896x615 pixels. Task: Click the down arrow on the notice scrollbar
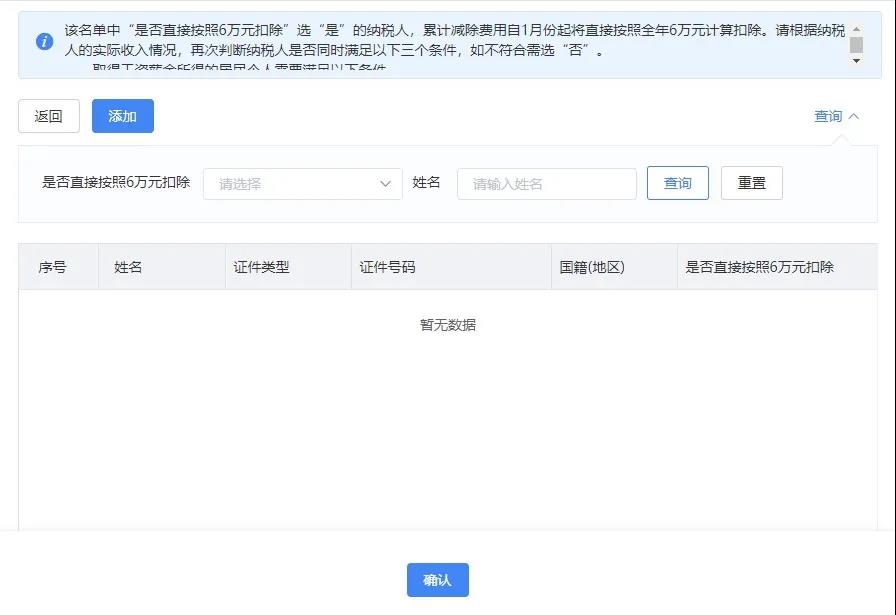coord(856,60)
